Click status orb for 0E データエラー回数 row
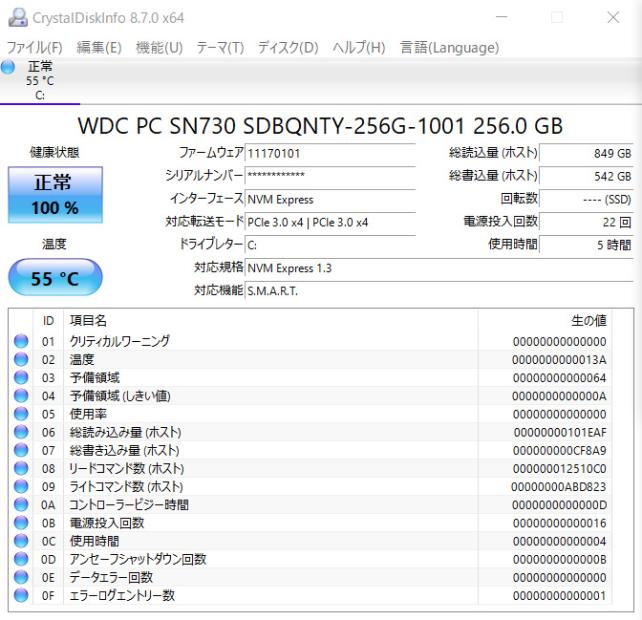The width and height of the screenshot is (642, 620). click(21, 577)
